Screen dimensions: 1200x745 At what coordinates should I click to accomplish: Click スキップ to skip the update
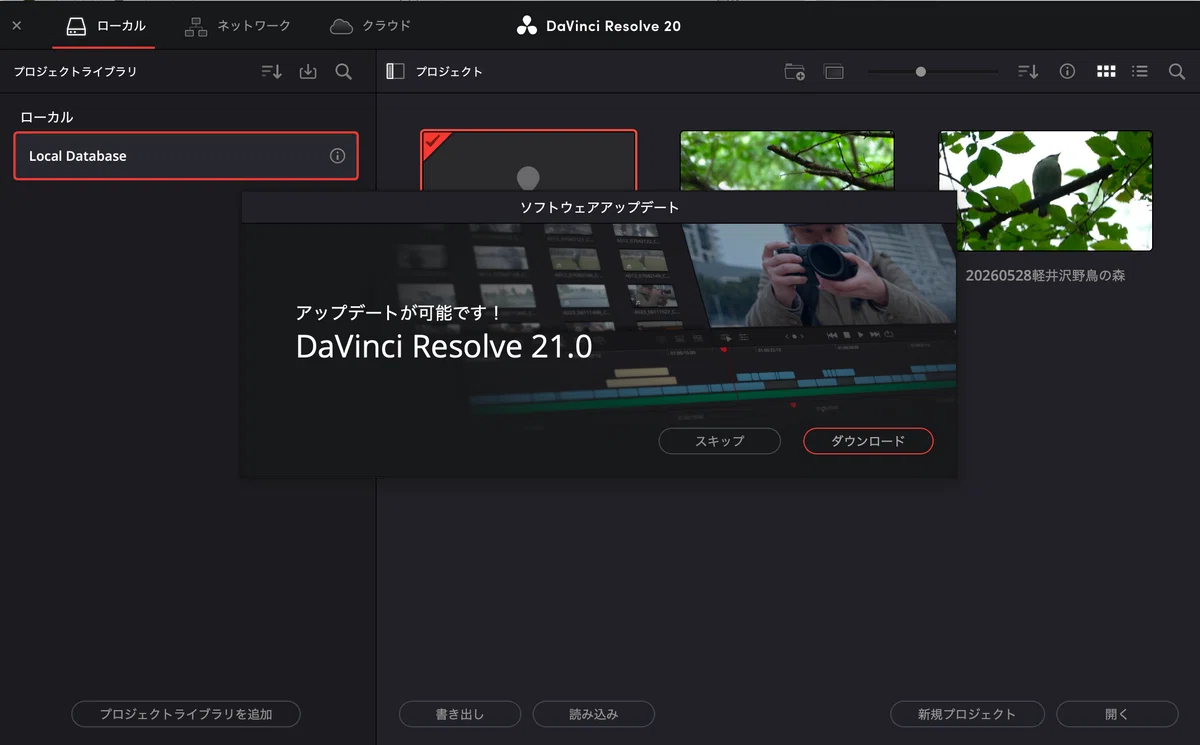click(x=720, y=441)
